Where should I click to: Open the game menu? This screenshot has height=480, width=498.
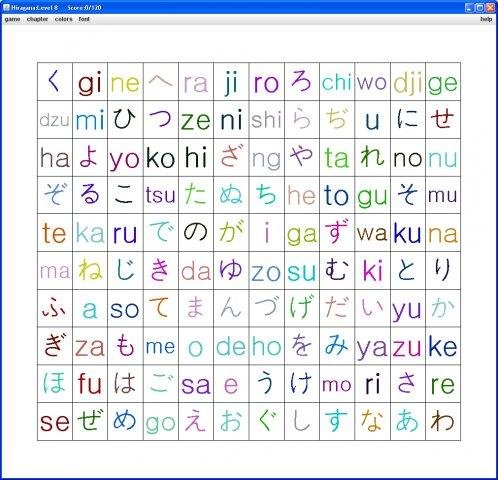click(12, 19)
